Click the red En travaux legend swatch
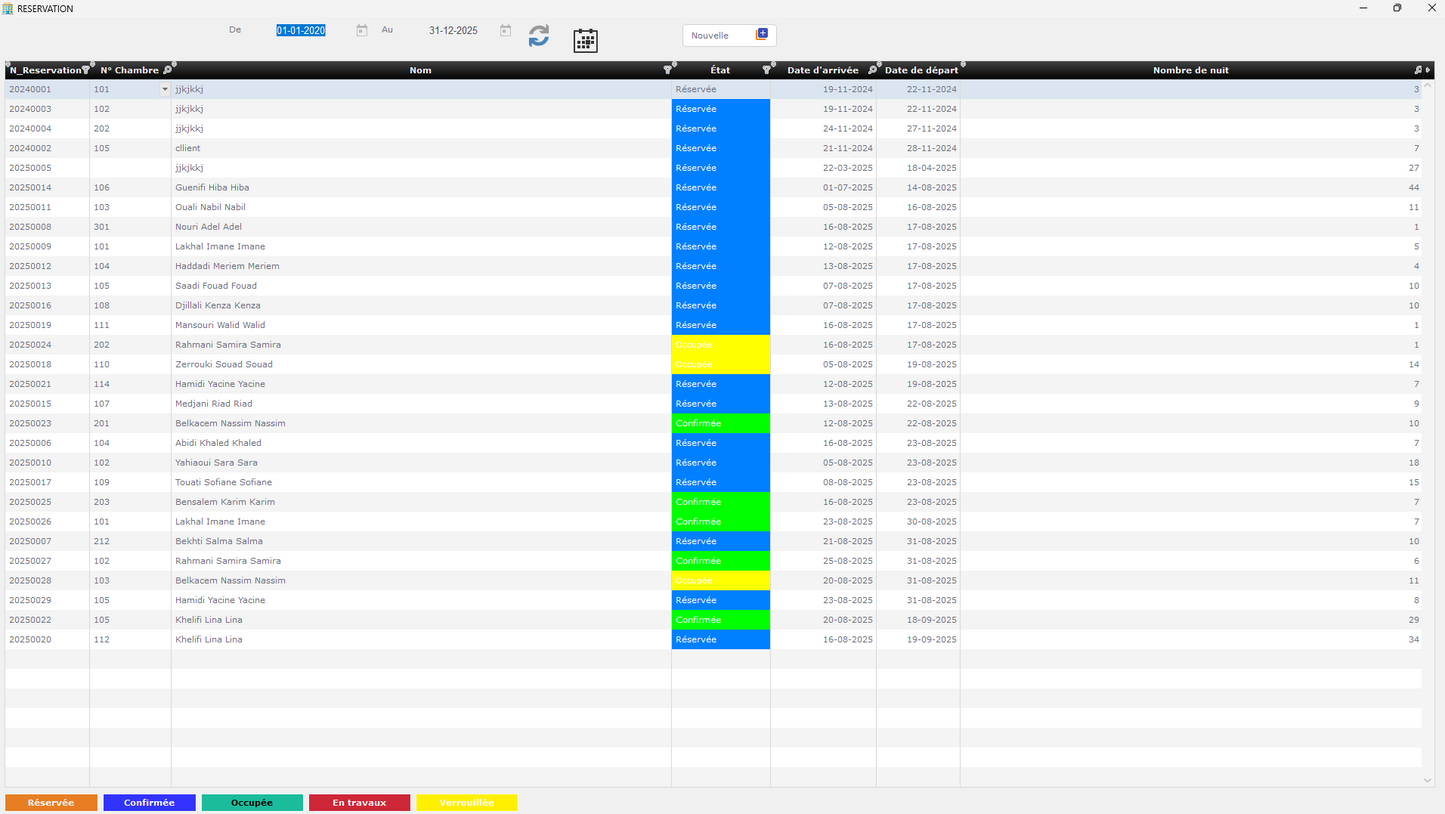This screenshot has height=814, width=1445. point(359,803)
